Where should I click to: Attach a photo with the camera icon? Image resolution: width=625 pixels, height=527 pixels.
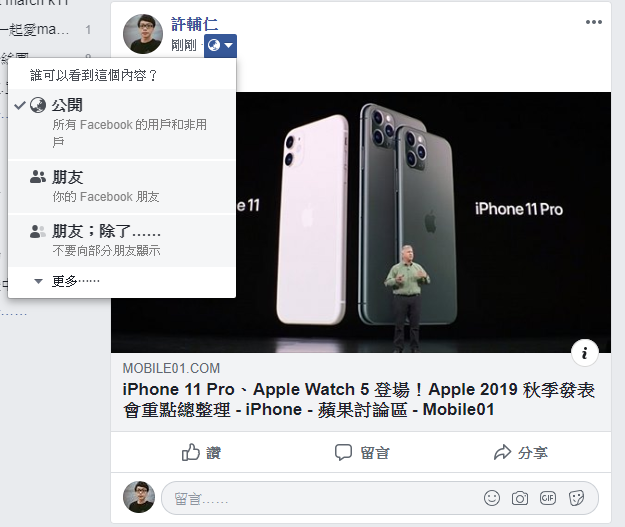(x=520, y=498)
